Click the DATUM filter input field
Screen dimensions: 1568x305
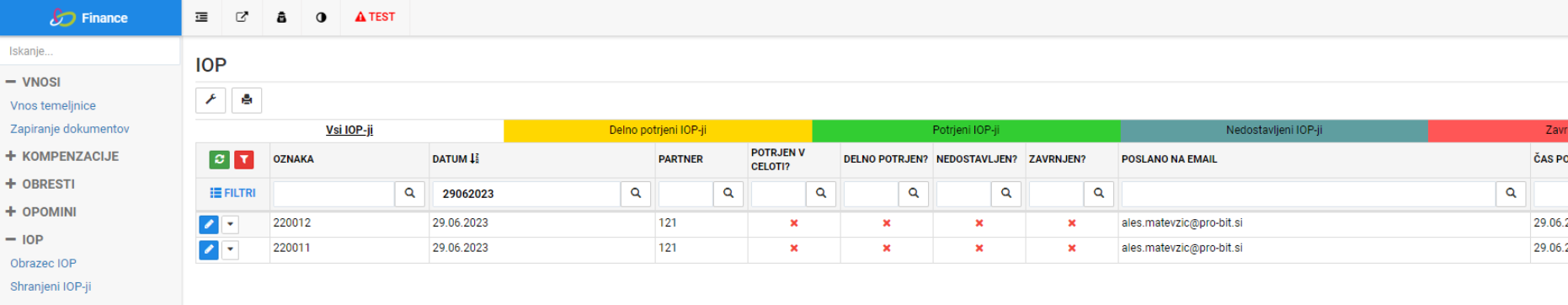point(526,194)
